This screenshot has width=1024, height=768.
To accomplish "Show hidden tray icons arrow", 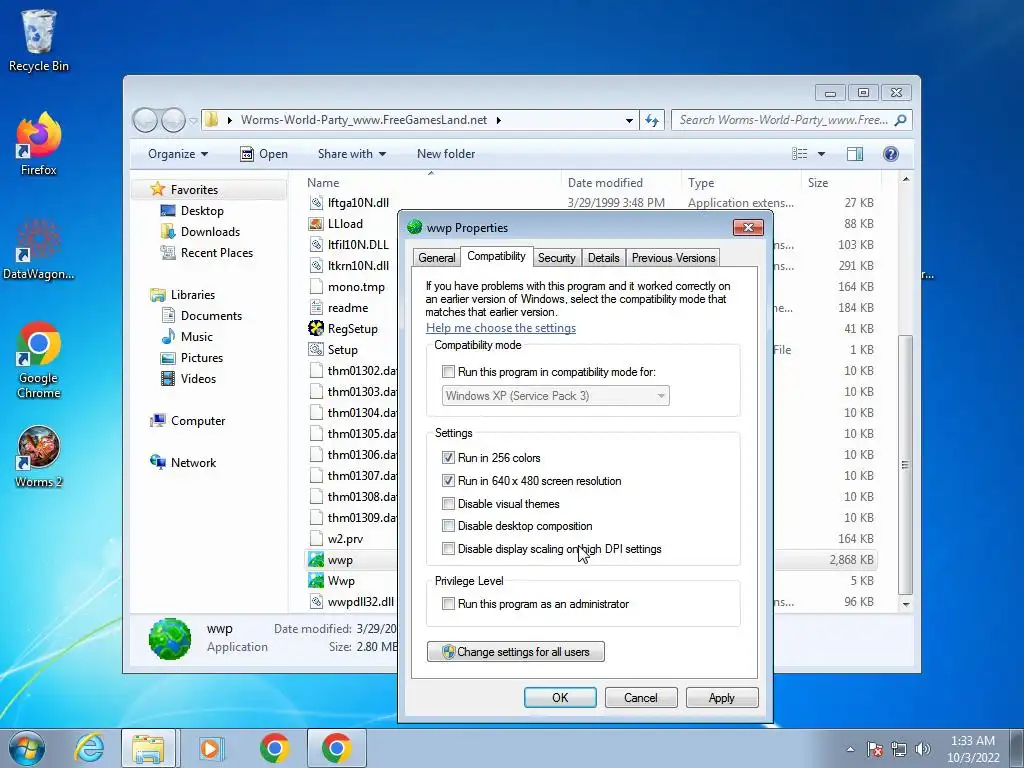I will pos(850,749).
